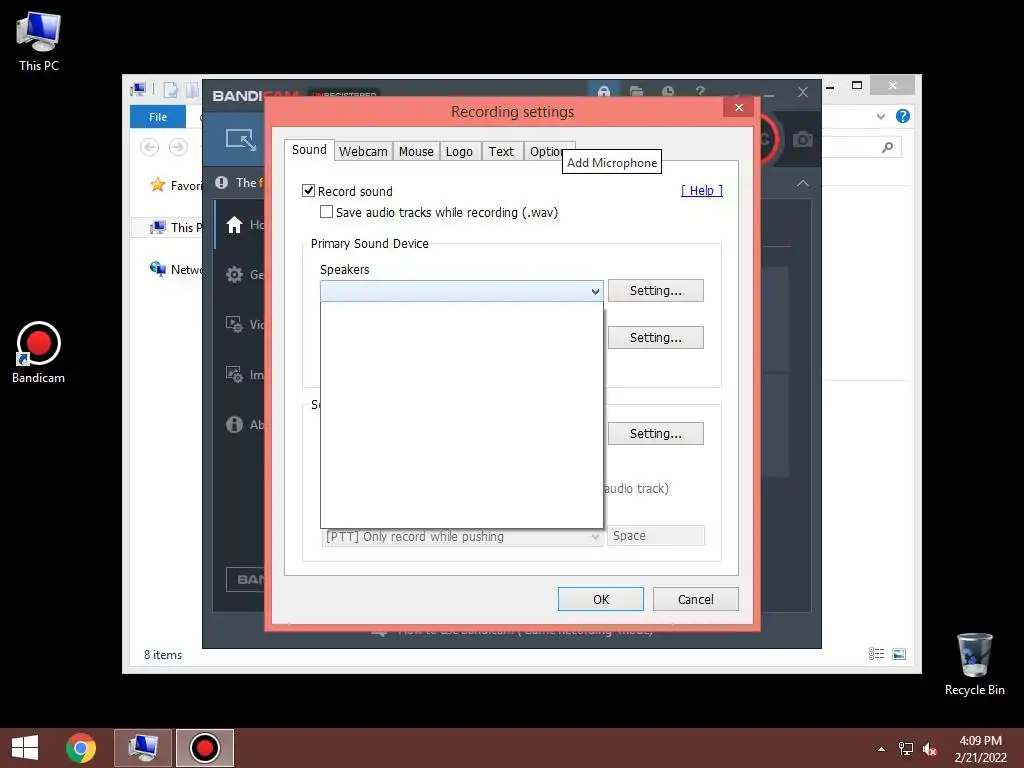Switch to the Webcam tab
The image size is (1024, 768).
pos(363,152)
